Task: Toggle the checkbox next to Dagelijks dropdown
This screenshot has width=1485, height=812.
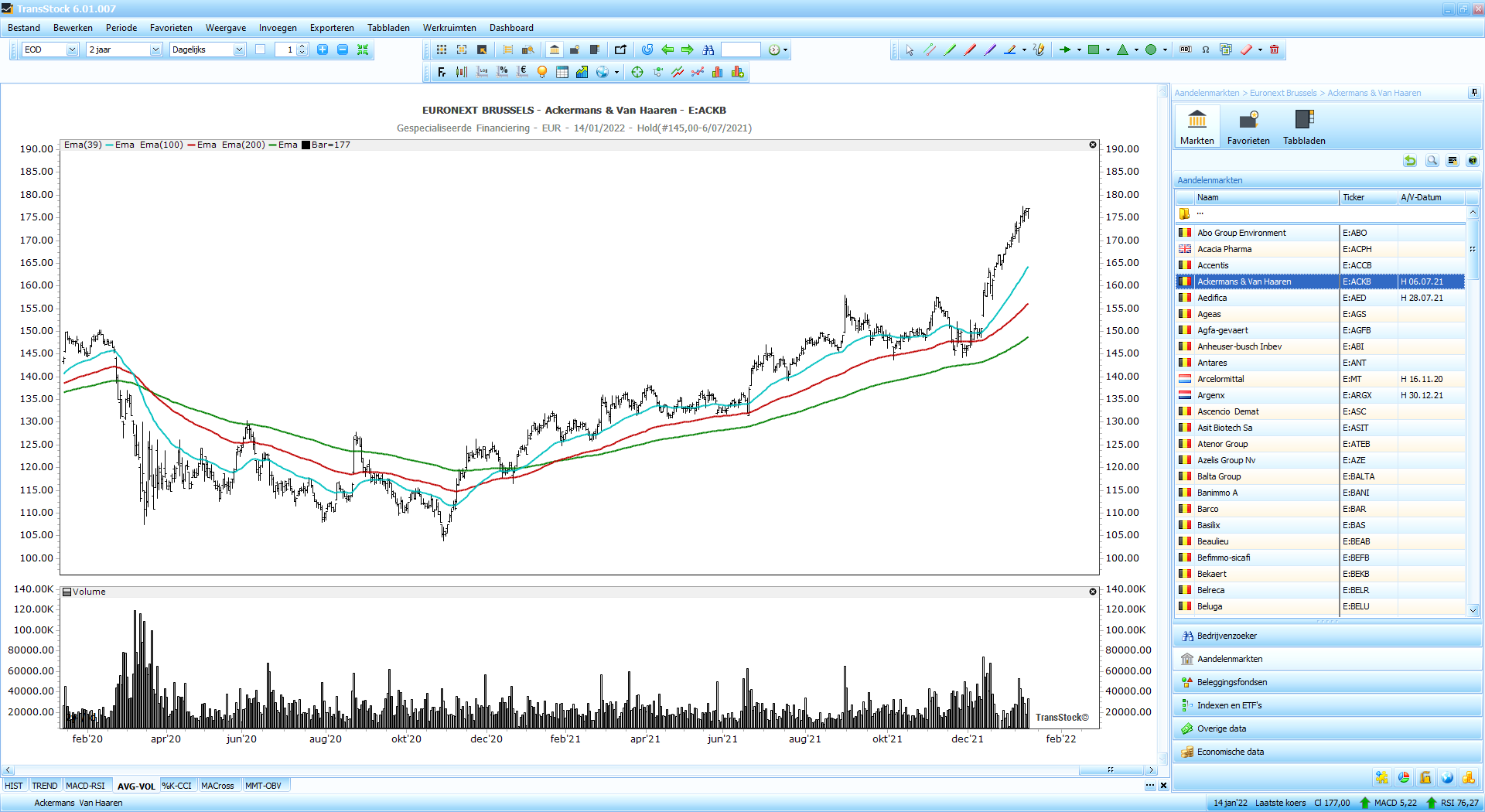Action: point(260,49)
